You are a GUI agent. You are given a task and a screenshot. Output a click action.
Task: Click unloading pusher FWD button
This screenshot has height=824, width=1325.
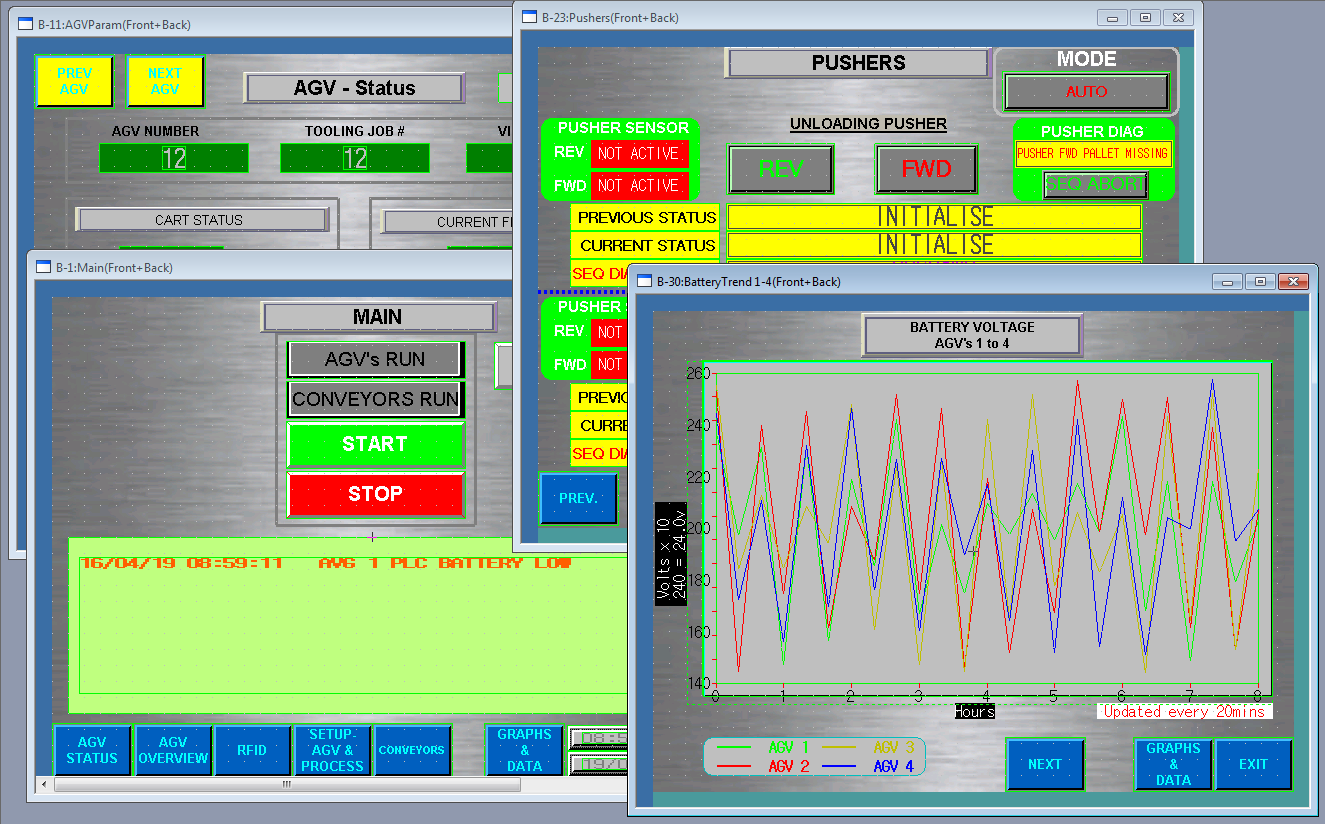pos(927,169)
